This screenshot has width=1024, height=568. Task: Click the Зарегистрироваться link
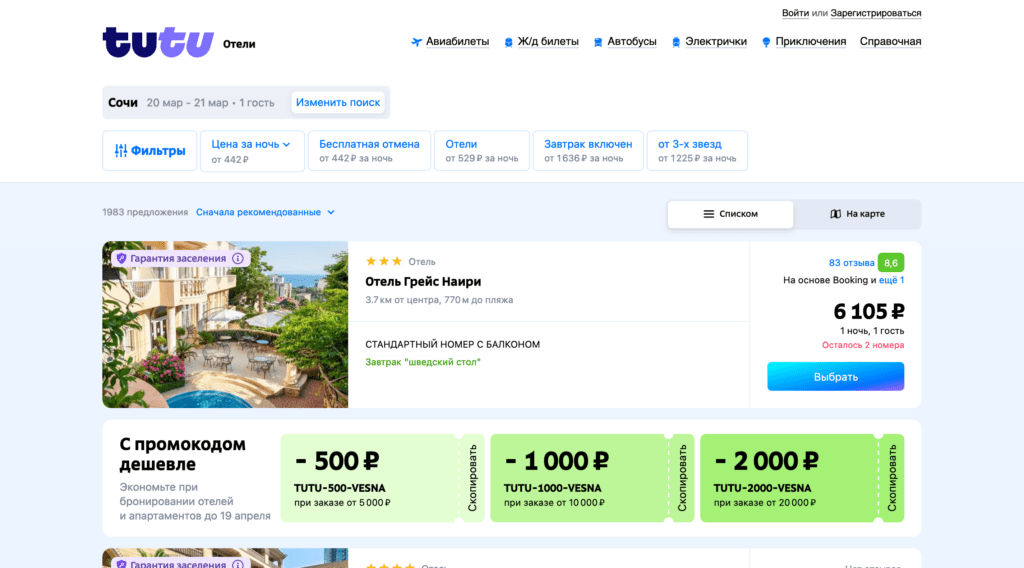point(876,13)
